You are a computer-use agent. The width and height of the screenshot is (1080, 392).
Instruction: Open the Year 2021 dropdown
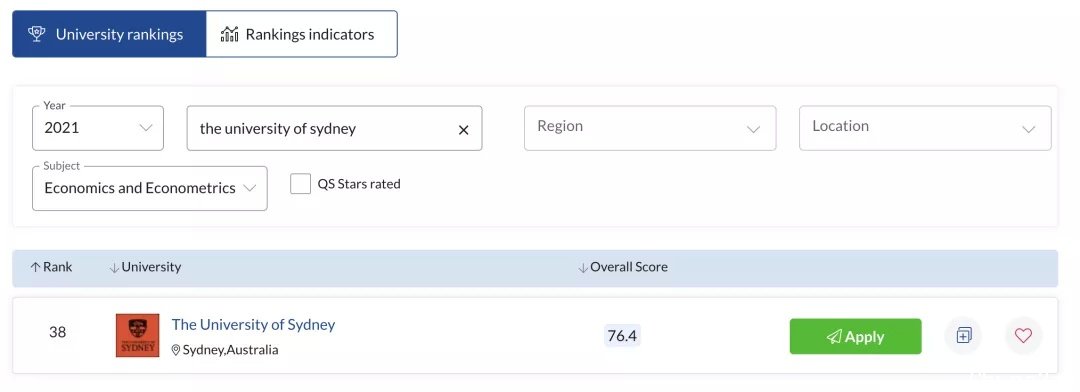tap(98, 128)
